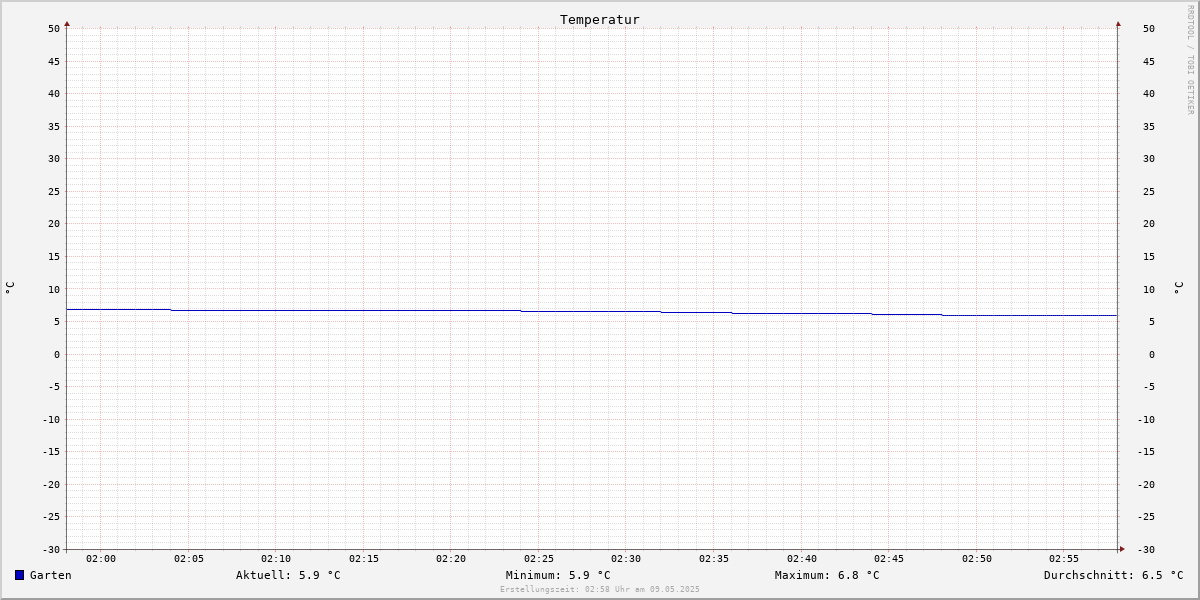Select the Minimum: 5.9 °C value
Viewport: 1200px width, 600px height.
pyautogui.click(x=558, y=575)
